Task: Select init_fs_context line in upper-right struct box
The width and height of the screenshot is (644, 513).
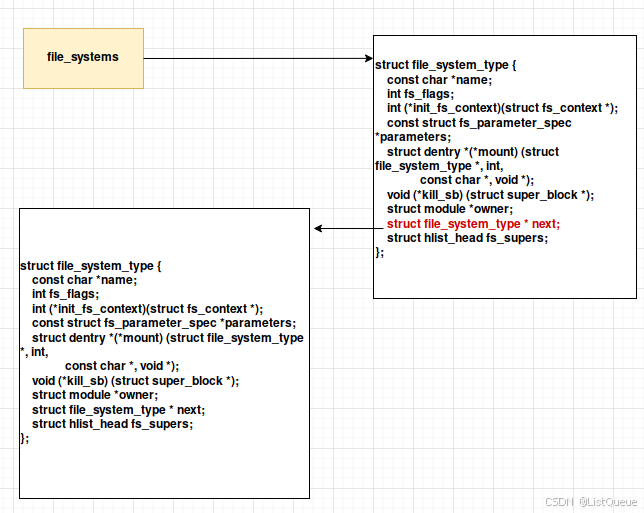Action: [x=502, y=108]
